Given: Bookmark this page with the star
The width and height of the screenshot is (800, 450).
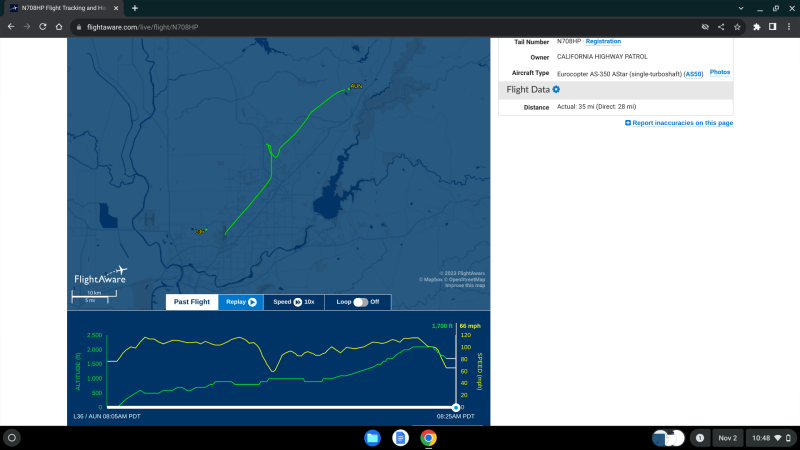Looking at the screenshot, I should click(x=737, y=27).
